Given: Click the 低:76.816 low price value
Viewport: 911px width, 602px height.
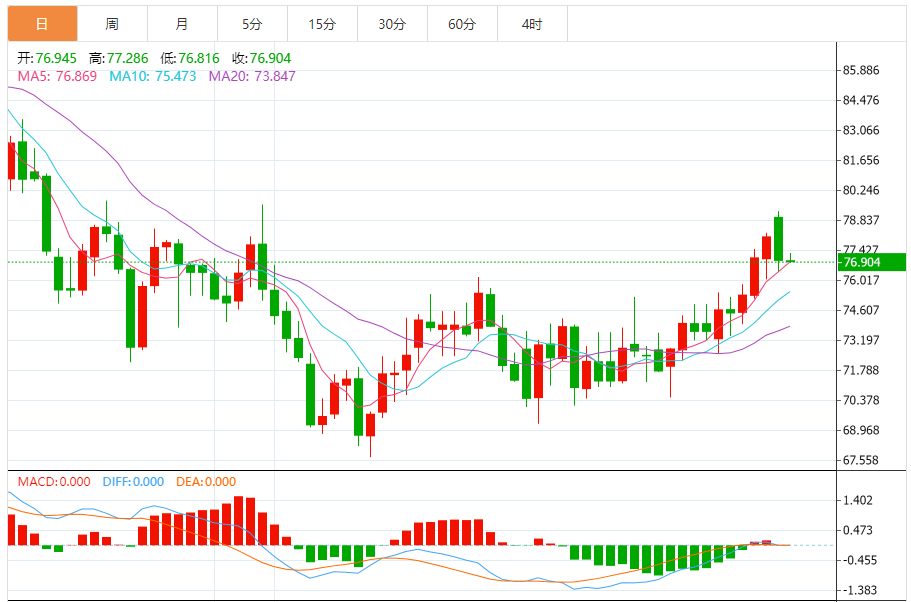Looking at the screenshot, I should [190, 58].
